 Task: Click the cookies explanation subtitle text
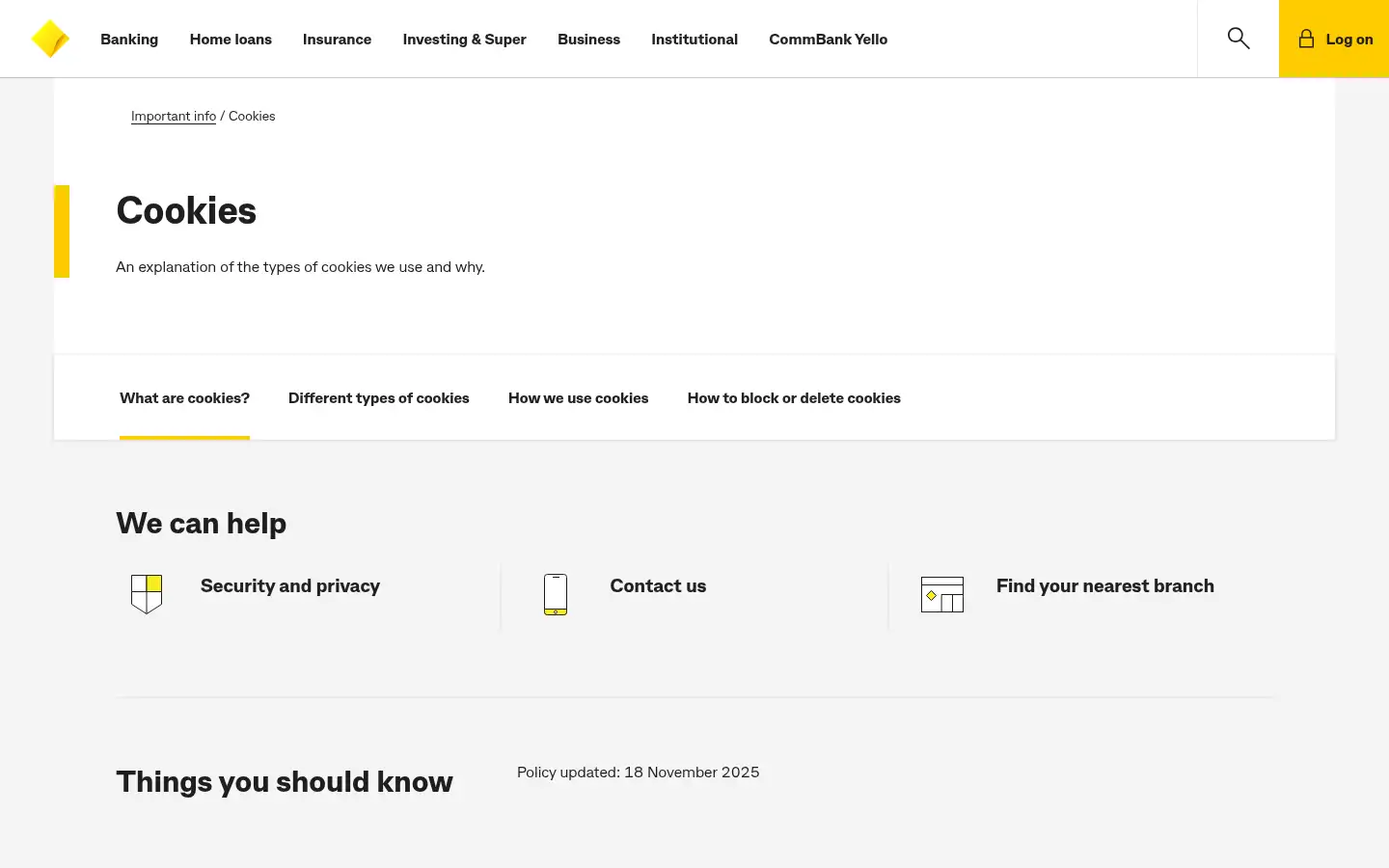pos(300,267)
